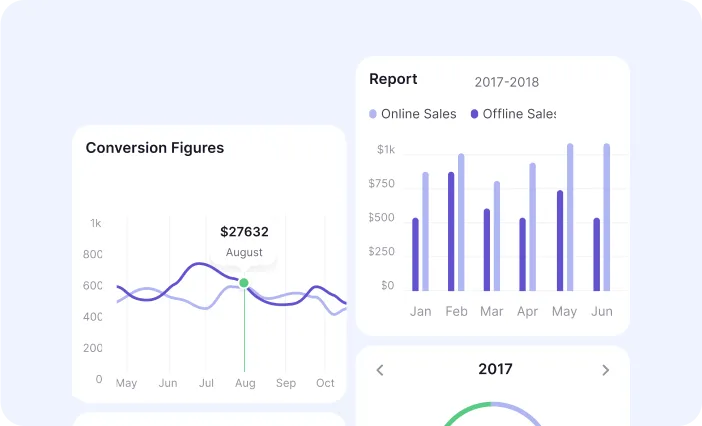Click Mar label on Report axis
702x426 pixels.
click(492, 311)
